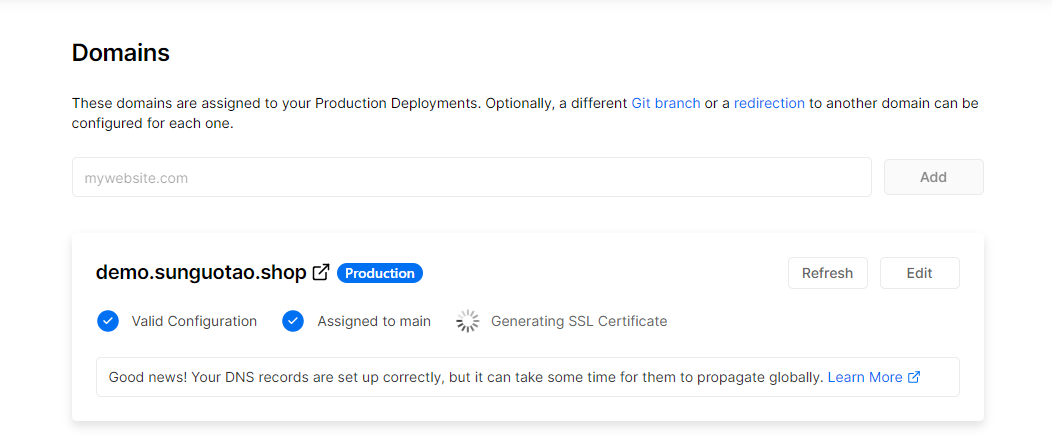Viewport: 1052px width, 438px height.
Task: Click the Domains page heading
Action: pos(121,53)
